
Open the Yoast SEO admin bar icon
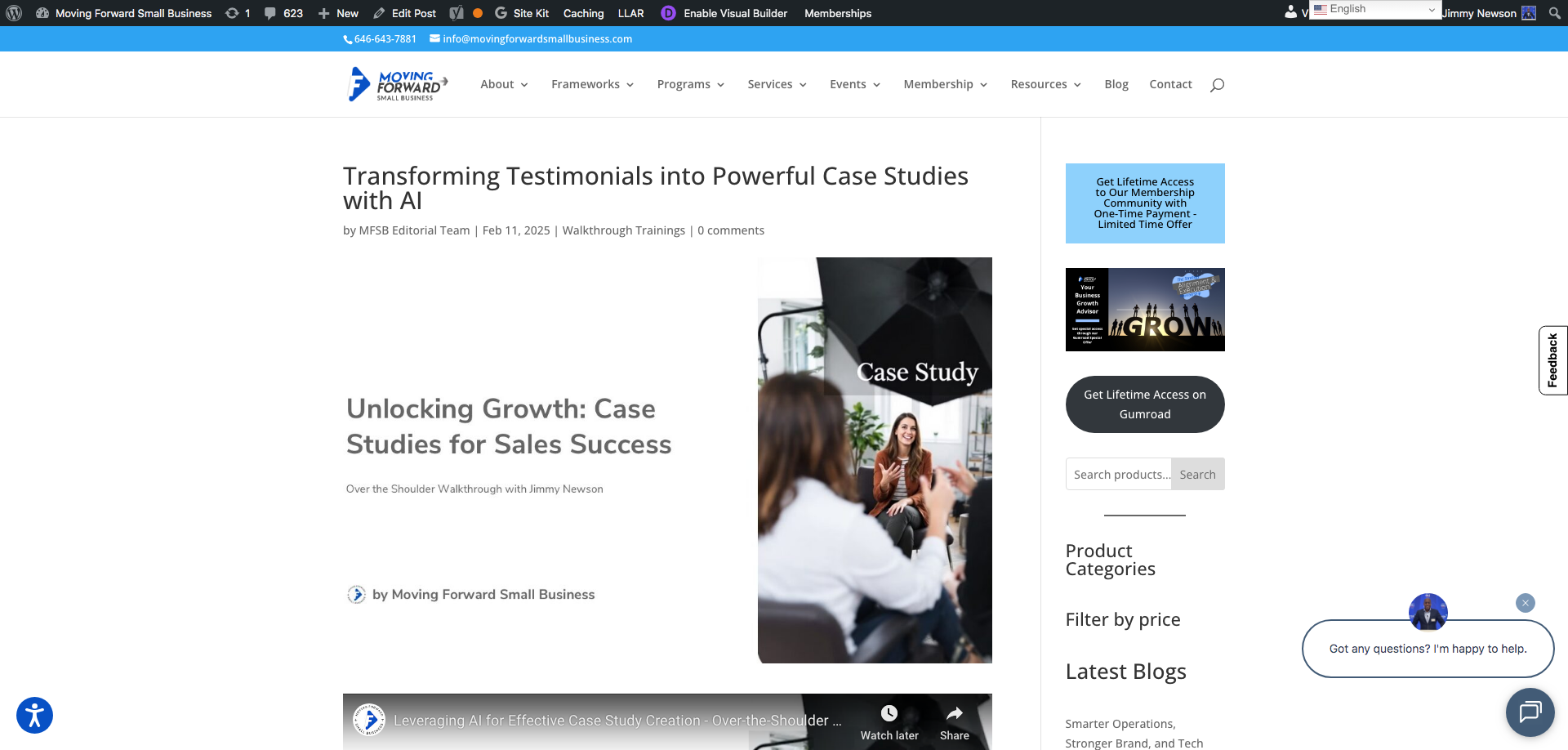pos(457,13)
